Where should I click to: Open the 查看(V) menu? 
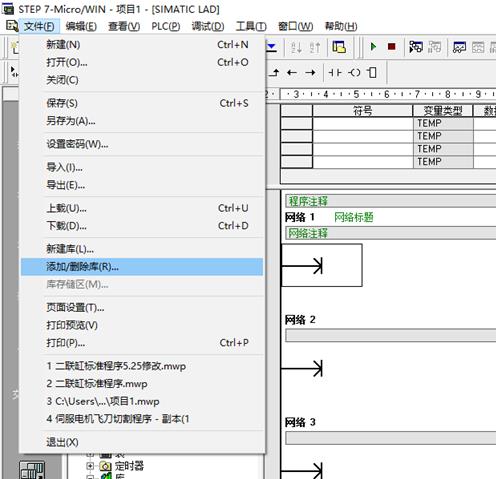124,26
